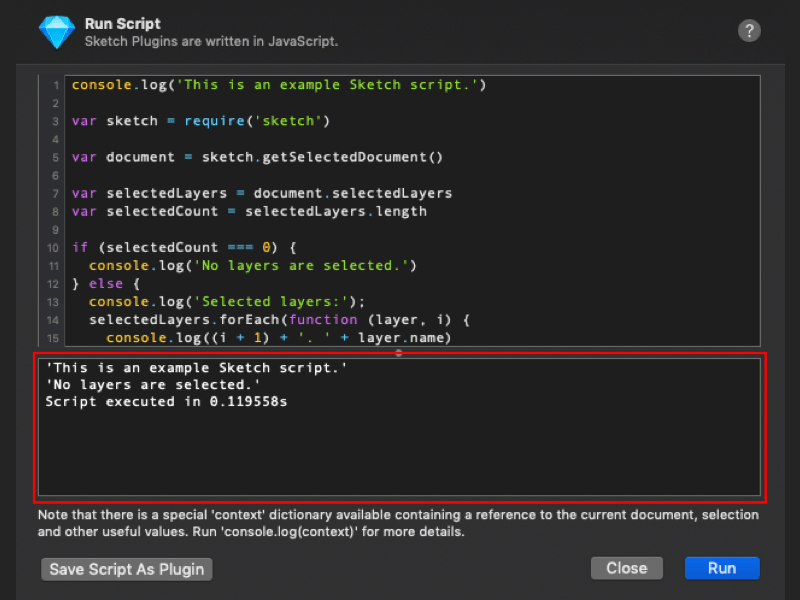Click the 'else' keyword on line 12
Viewport: 800px width, 600px height.
(106, 284)
